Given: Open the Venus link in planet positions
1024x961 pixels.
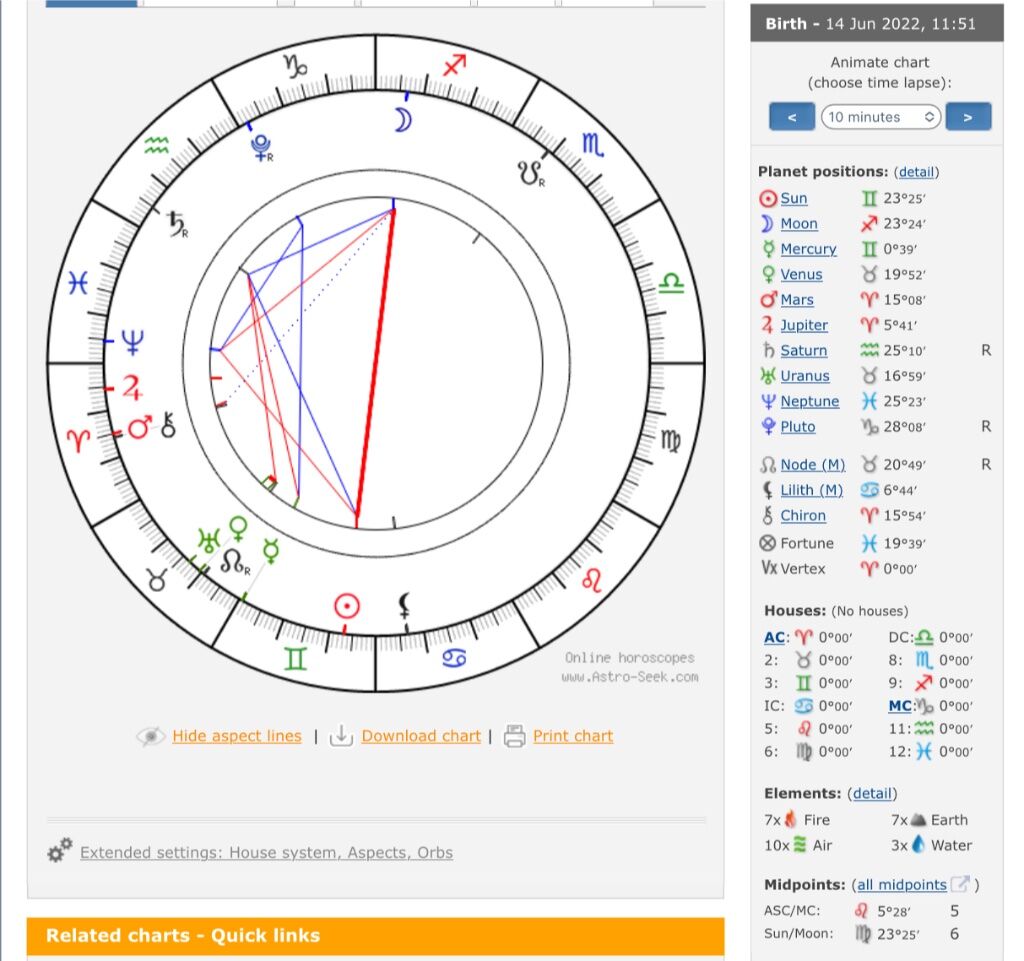Looking at the screenshot, I should tap(801, 274).
